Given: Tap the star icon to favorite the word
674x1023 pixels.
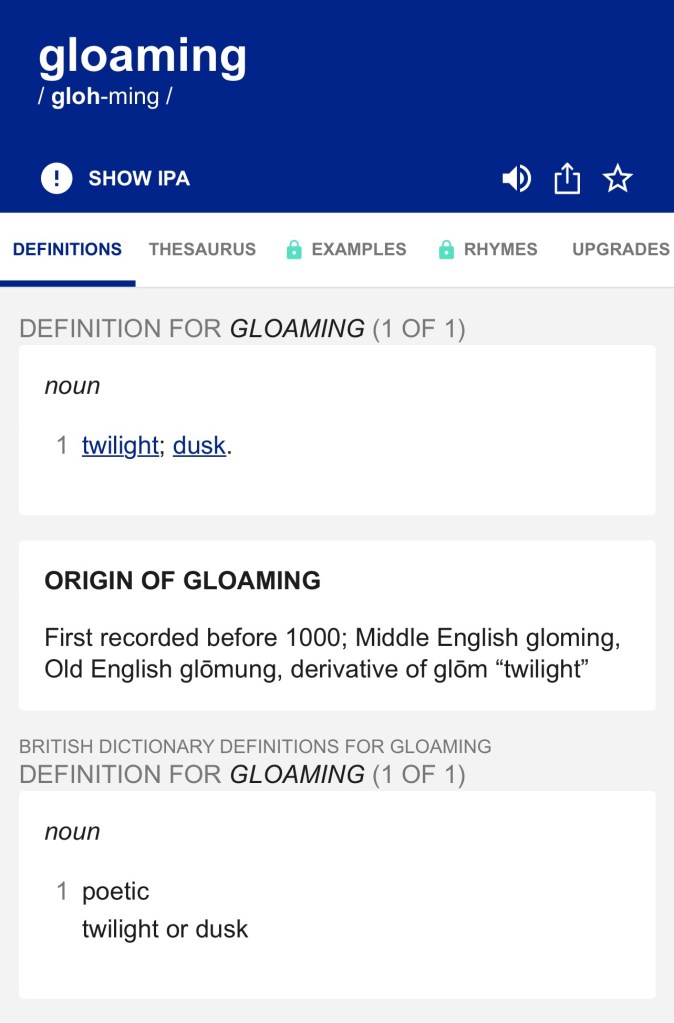Looking at the screenshot, I should pyautogui.click(x=618, y=179).
